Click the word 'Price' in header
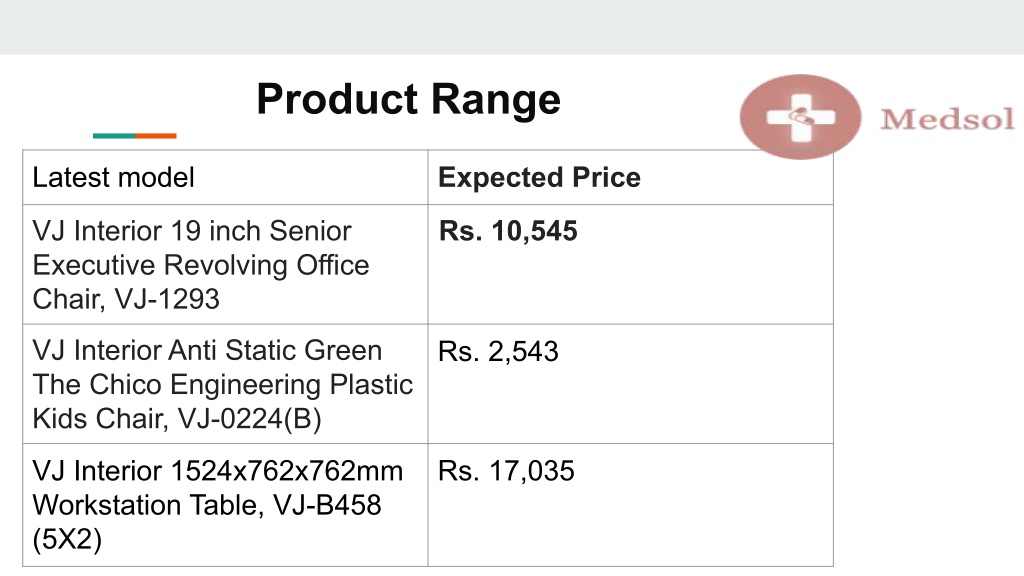The width and height of the screenshot is (1024, 576). (x=606, y=178)
